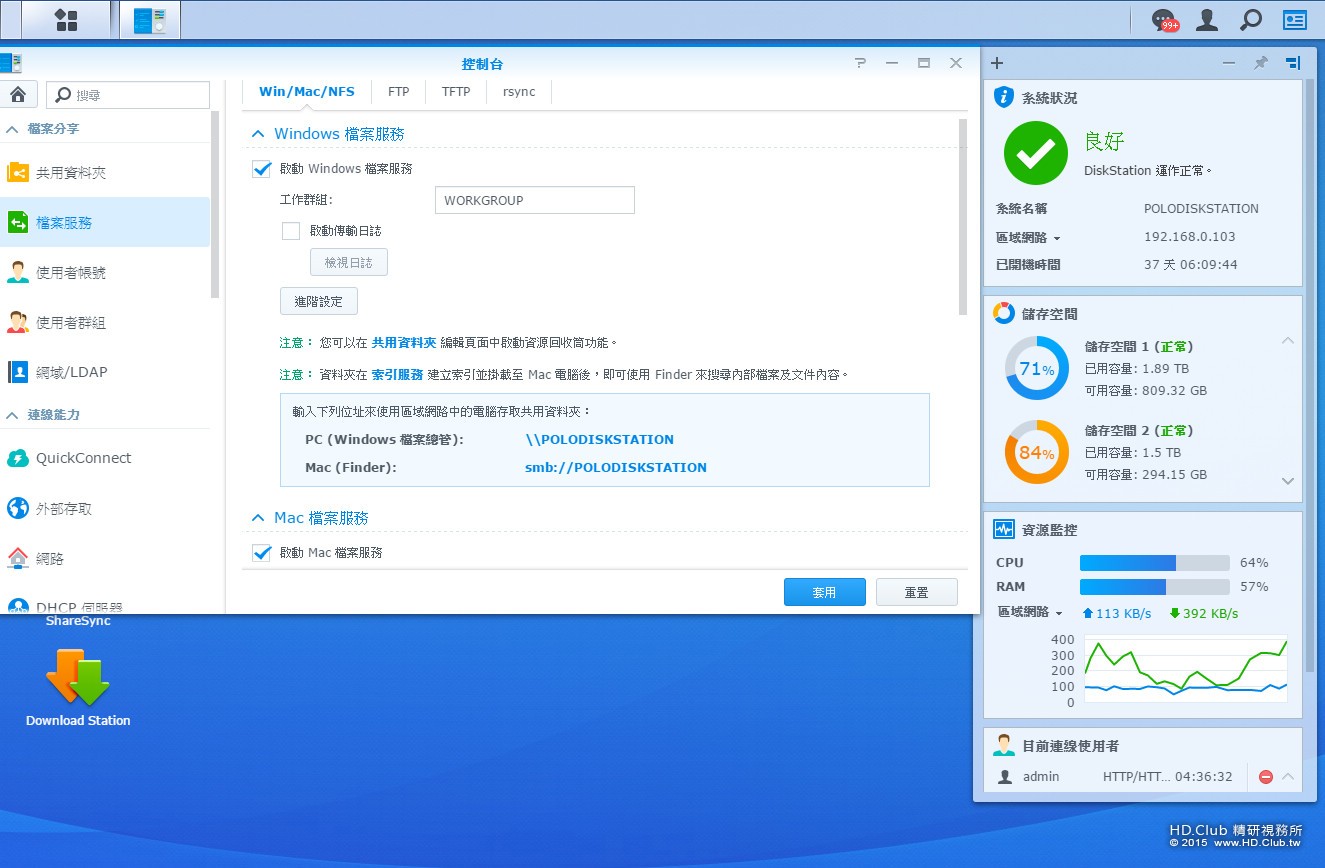Viewport: 1325px width, 868px height.
Task: Click the network traffic chart
Action: click(1185, 671)
